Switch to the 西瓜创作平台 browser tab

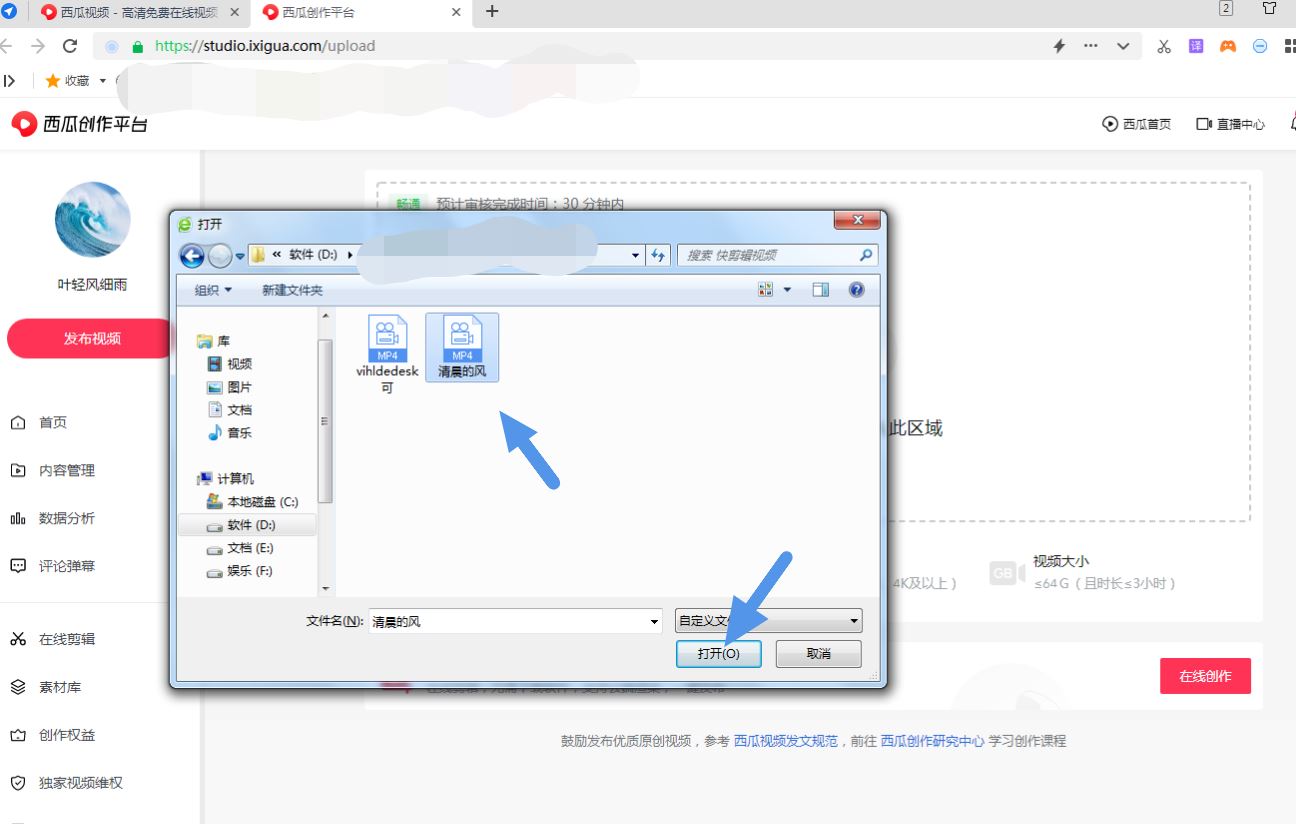coord(360,13)
